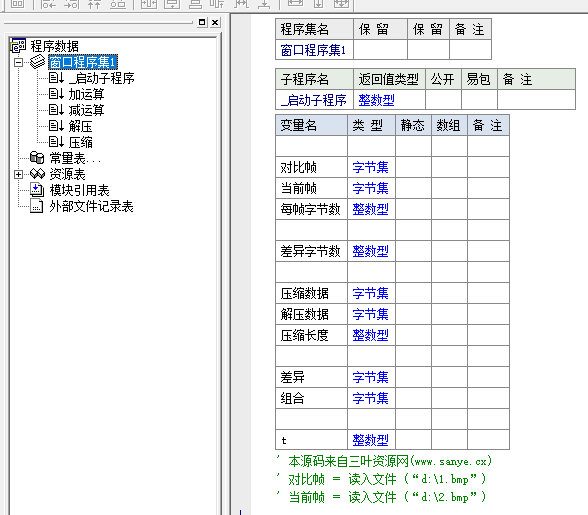Click the 窗口程序集1 cell in the table

tap(314, 50)
